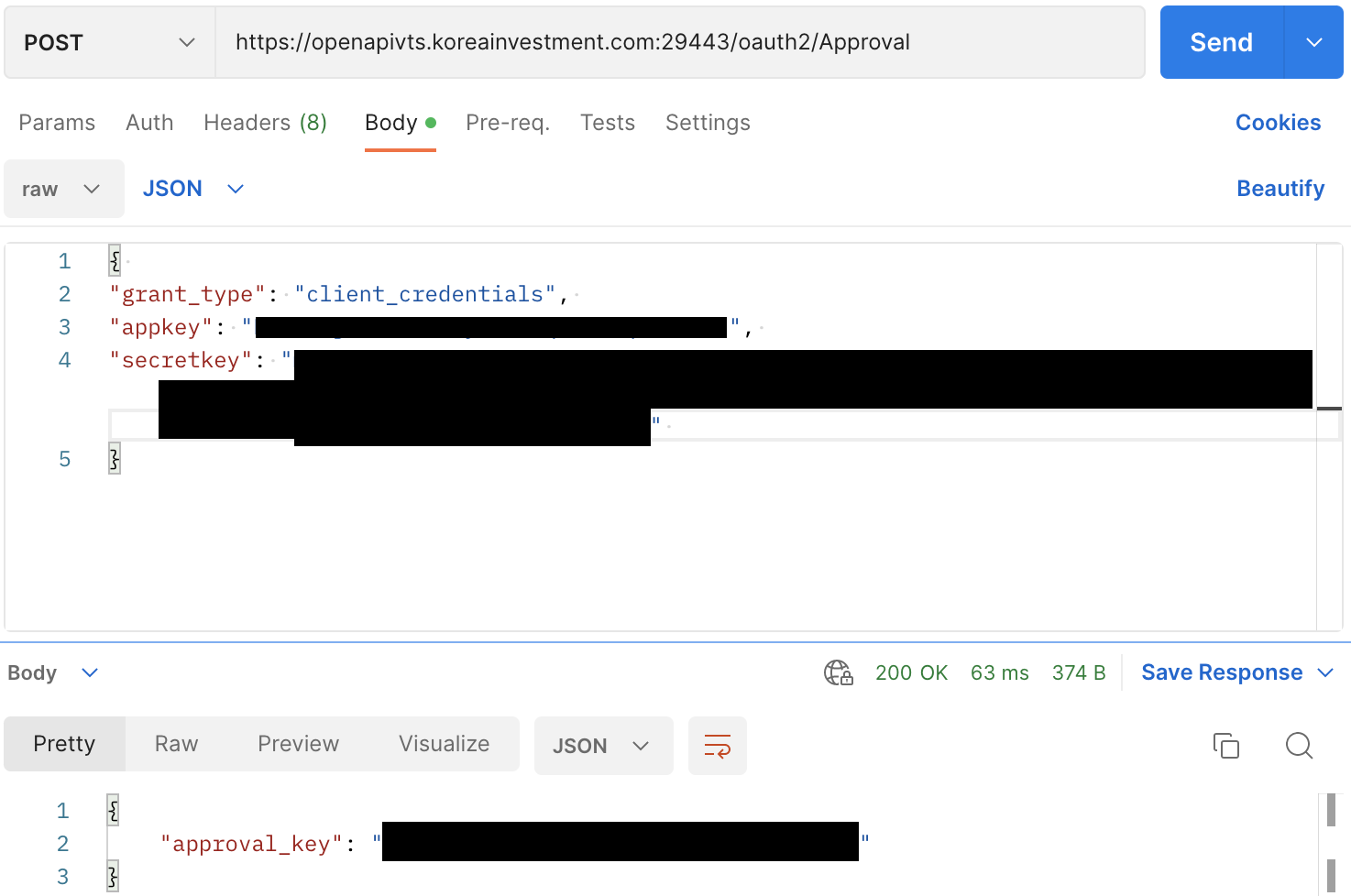This screenshot has height=896, width=1351.
Task: Click Save Response
Action: coord(1222,672)
